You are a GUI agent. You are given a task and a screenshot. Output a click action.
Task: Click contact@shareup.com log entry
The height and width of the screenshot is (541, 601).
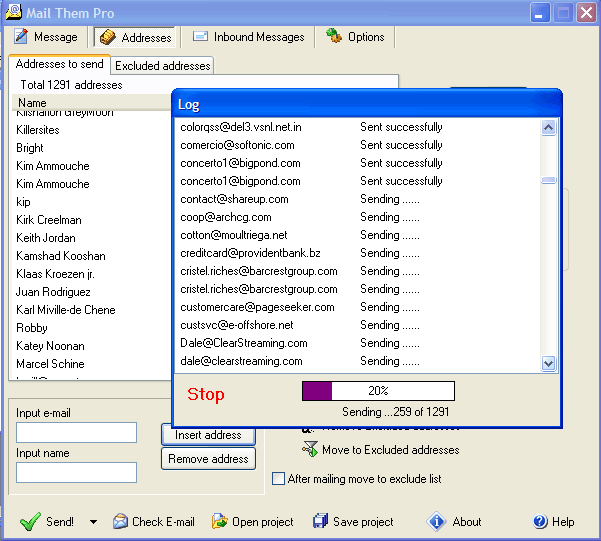234,199
